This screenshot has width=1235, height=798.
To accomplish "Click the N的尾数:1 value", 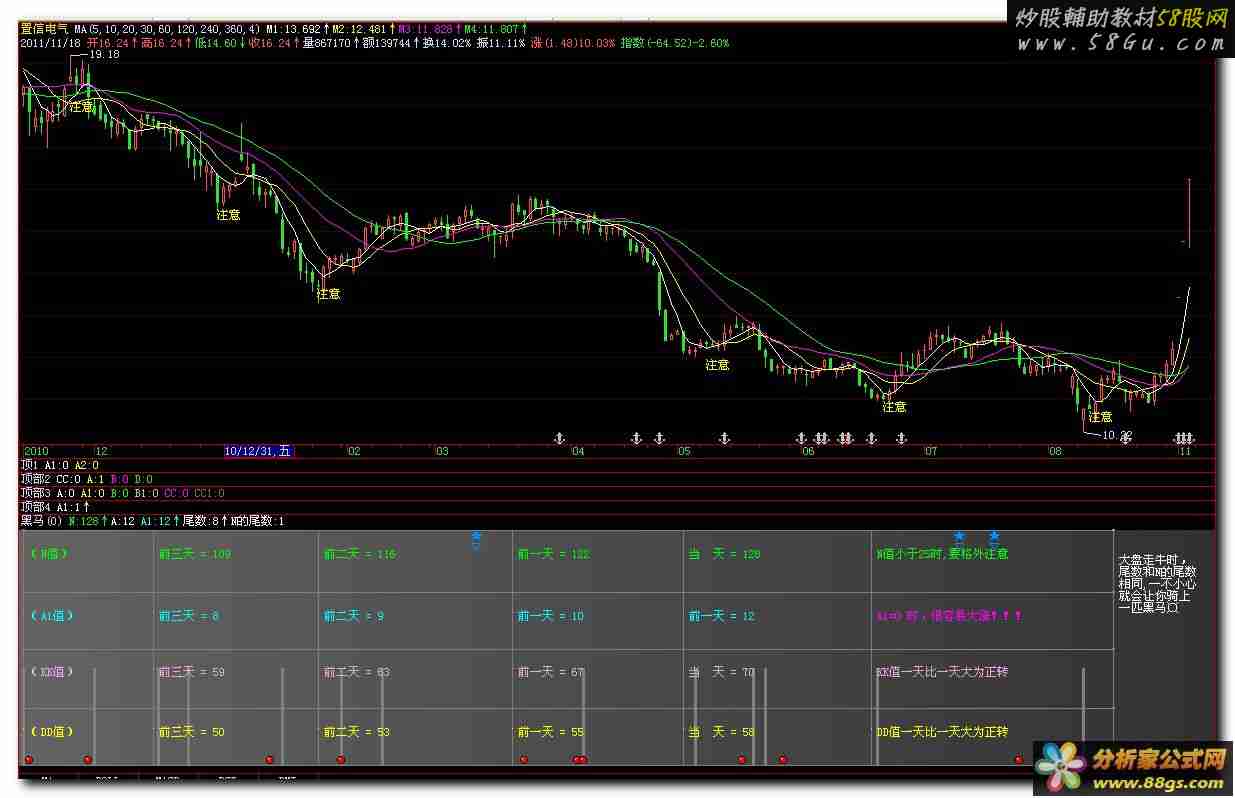I will coord(257,521).
